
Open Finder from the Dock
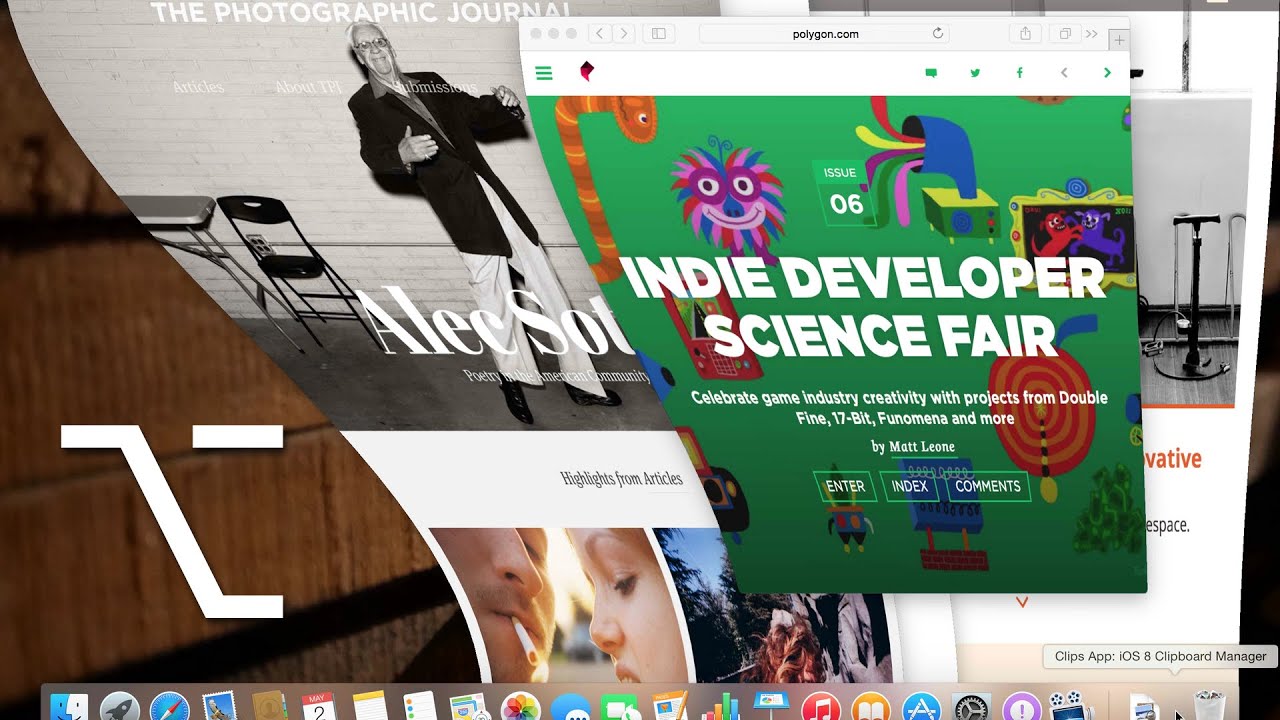point(69,707)
